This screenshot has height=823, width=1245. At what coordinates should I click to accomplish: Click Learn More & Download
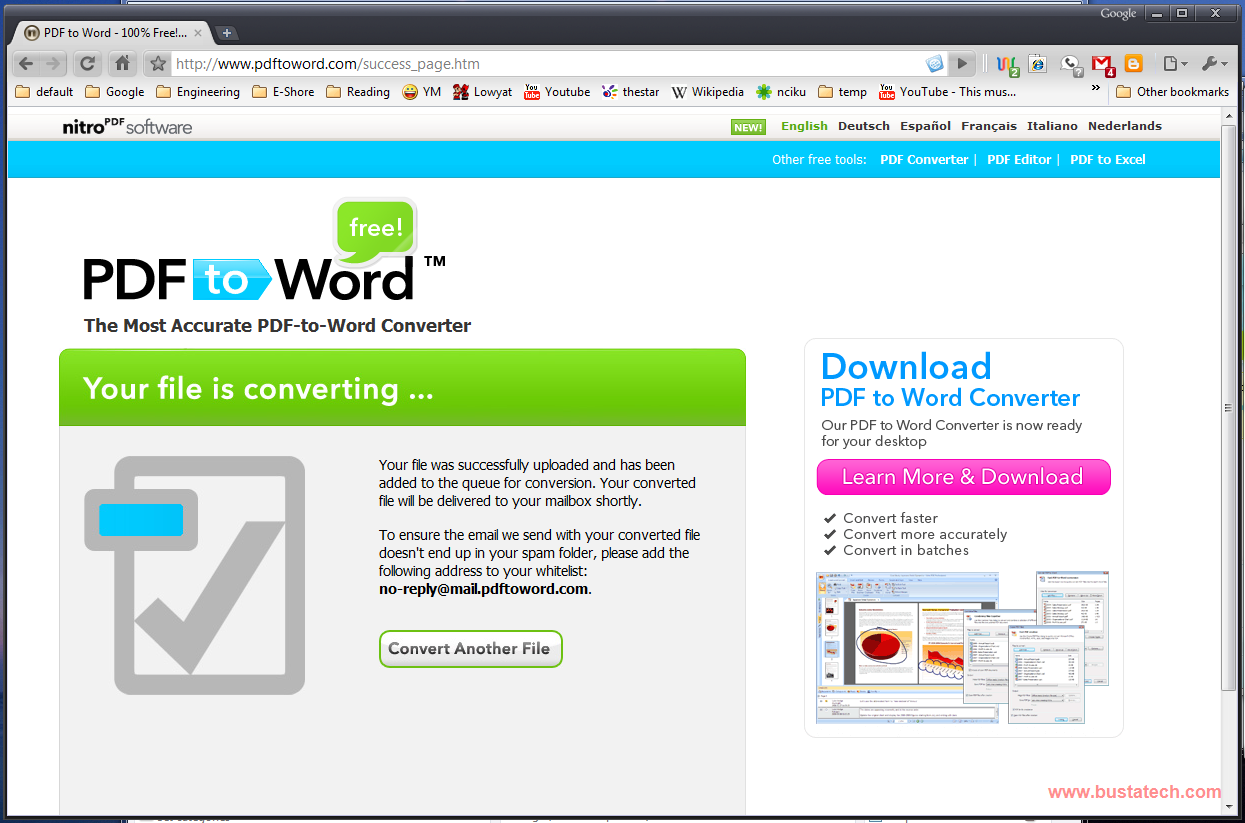click(x=962, y=477)
